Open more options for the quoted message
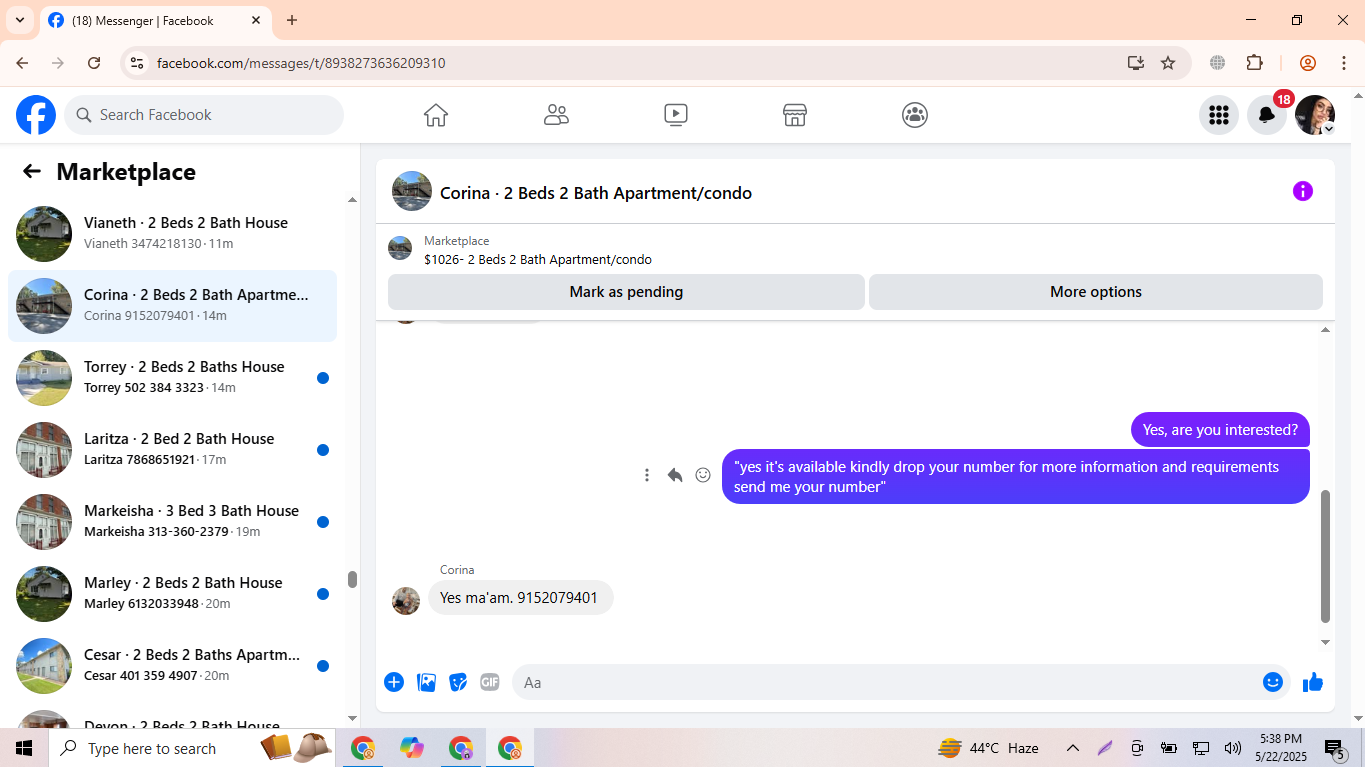1365x767 pixels. 647,475
